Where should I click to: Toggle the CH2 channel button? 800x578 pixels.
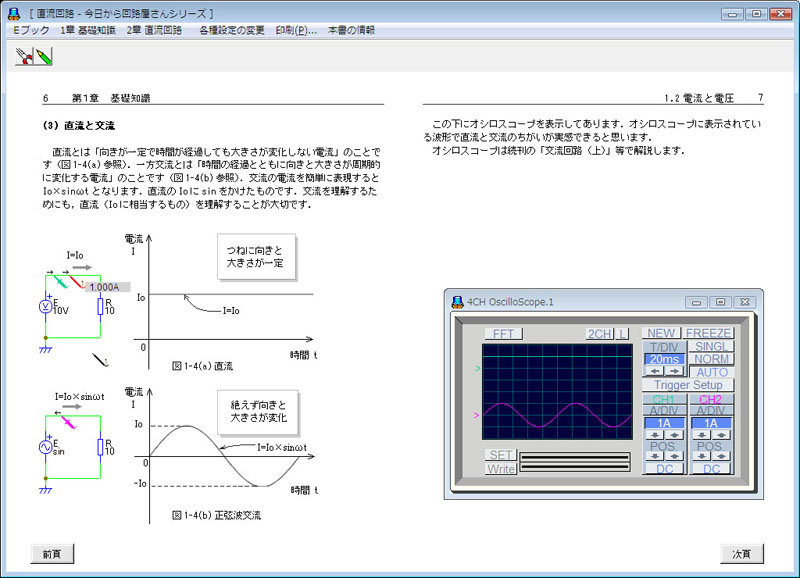pyautogui.click(x=711, y=399)
